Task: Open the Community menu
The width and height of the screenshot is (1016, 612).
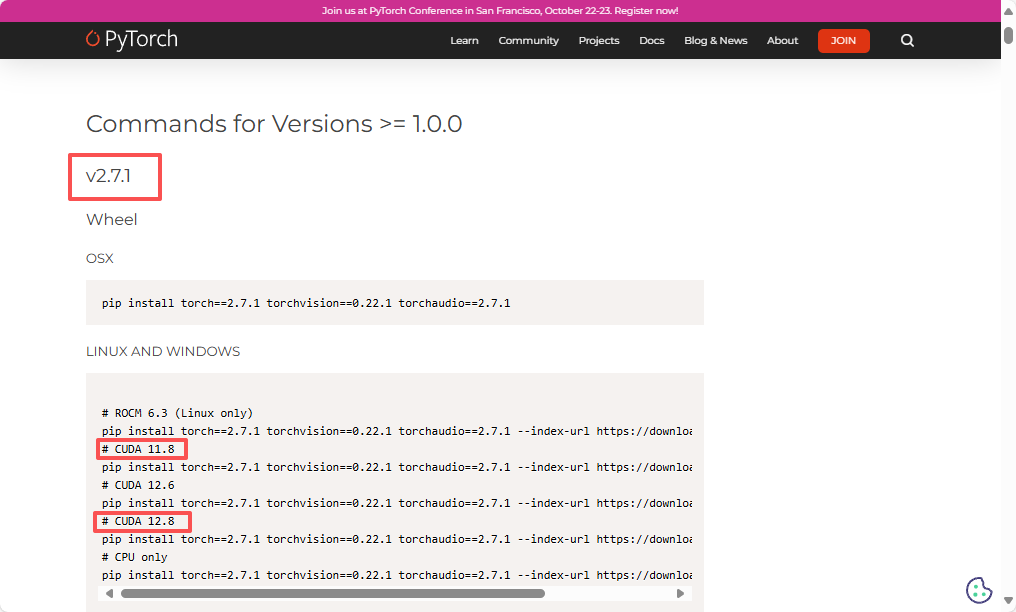Action: 528,40
